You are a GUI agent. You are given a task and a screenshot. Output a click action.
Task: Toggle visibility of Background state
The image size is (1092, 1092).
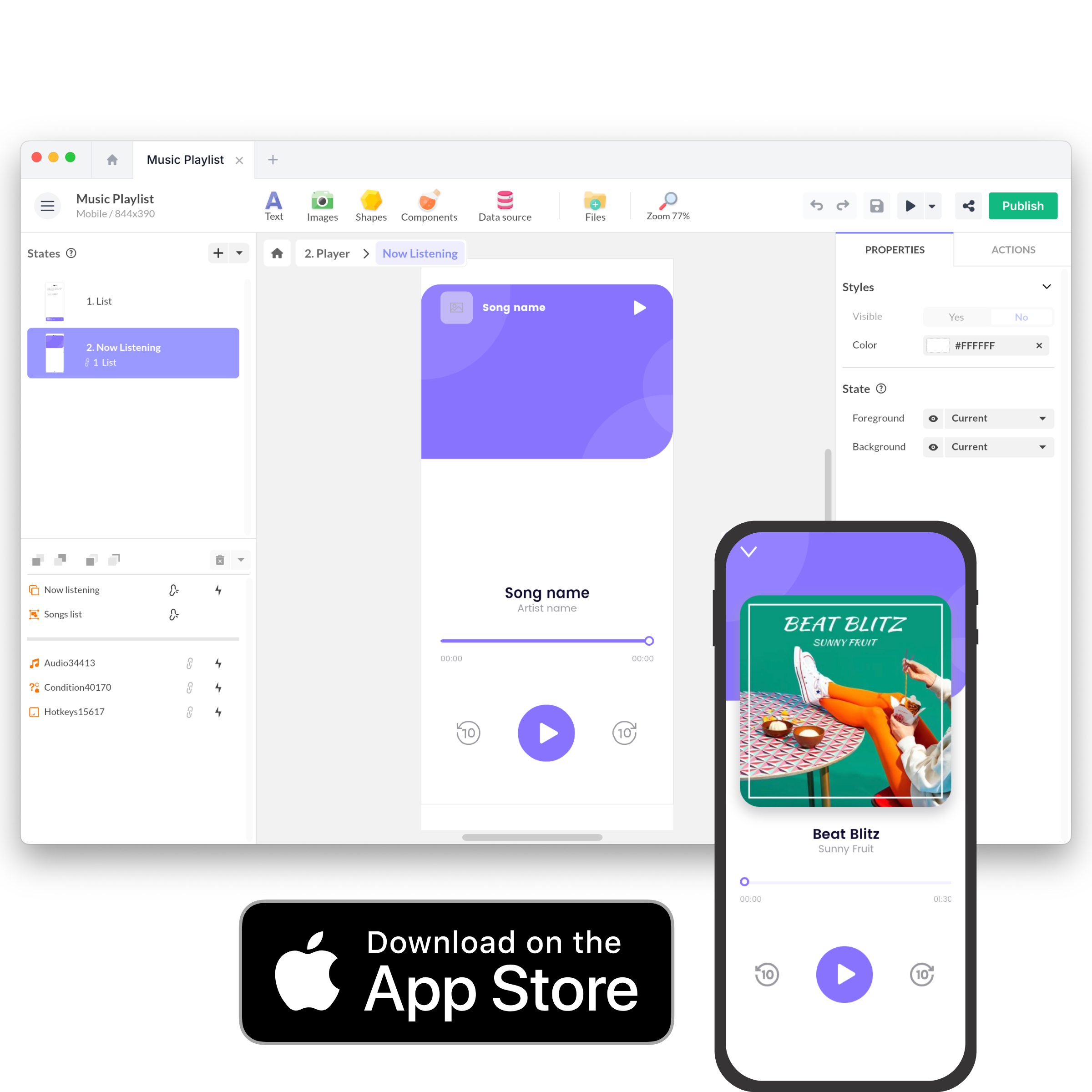tap(930, 447)
